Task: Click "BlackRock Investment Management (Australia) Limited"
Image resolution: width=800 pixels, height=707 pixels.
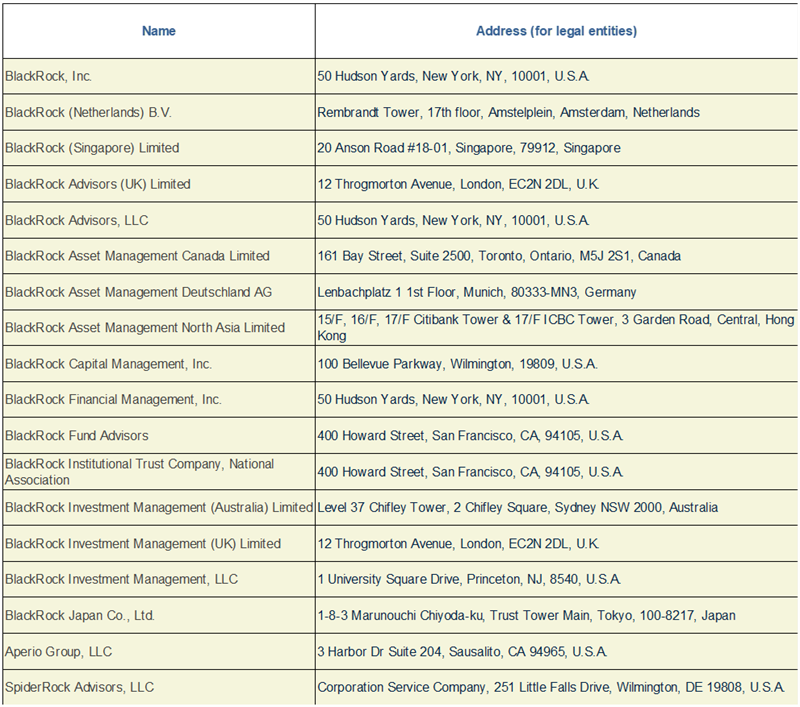Action: pyautogui.click(x=159, y=508)
